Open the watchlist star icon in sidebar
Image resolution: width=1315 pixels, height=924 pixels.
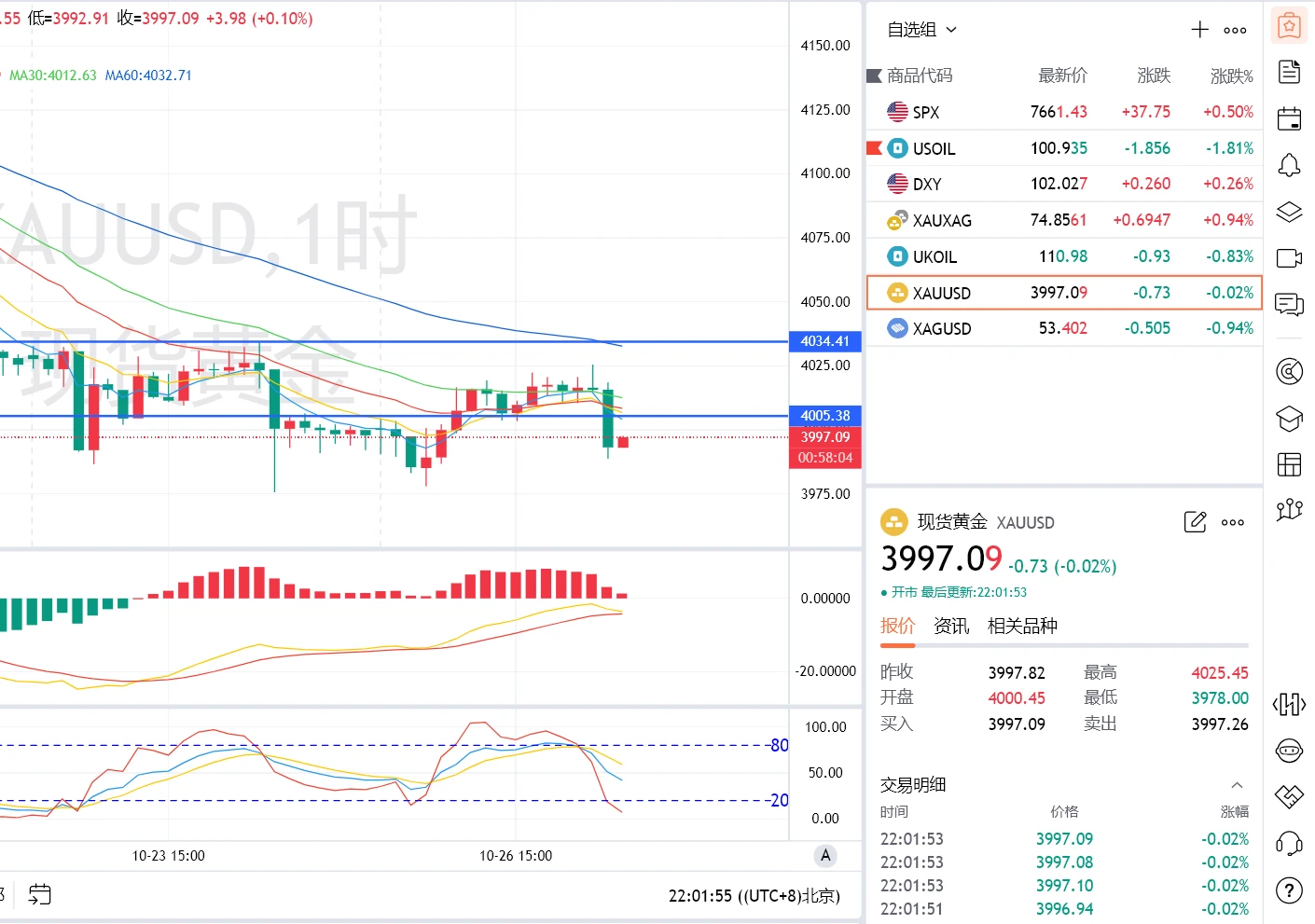[1289, 26]
